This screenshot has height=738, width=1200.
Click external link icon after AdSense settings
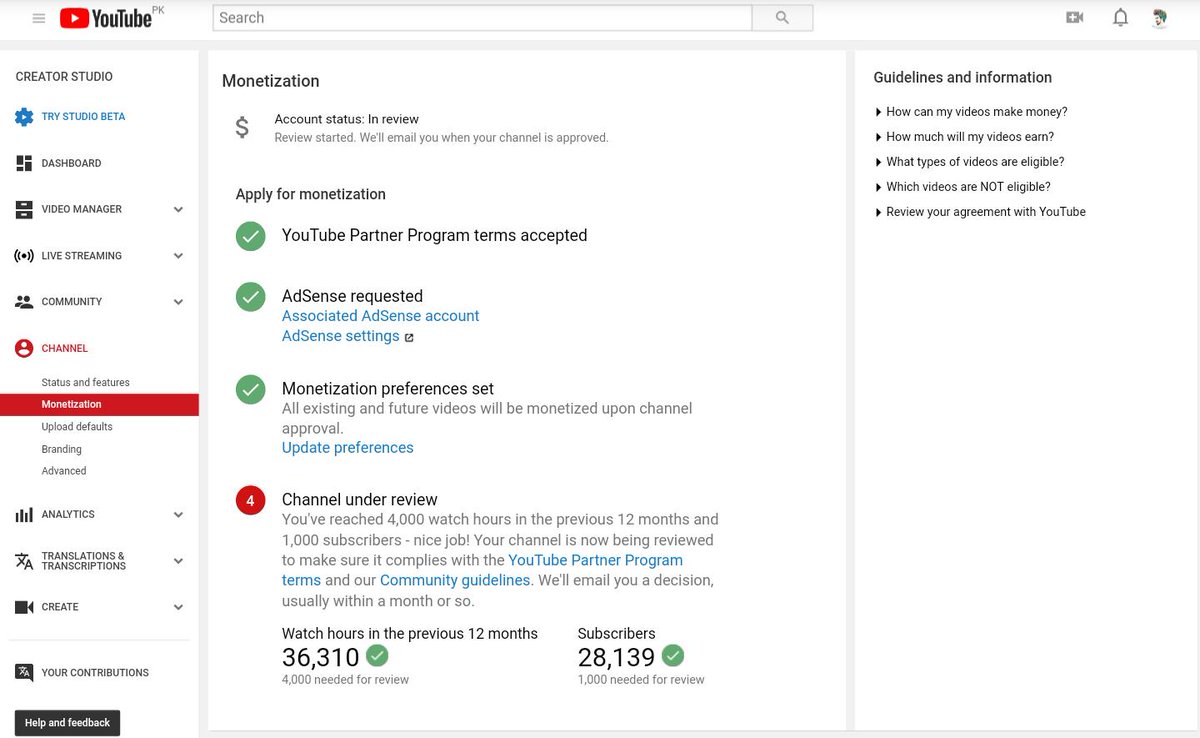409,338
